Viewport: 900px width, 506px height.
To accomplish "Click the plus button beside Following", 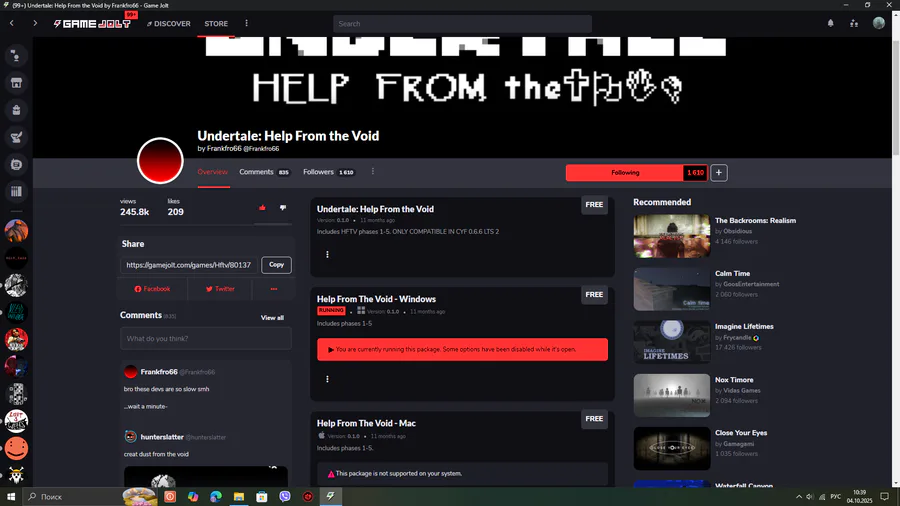I will (x=719, y=173).
